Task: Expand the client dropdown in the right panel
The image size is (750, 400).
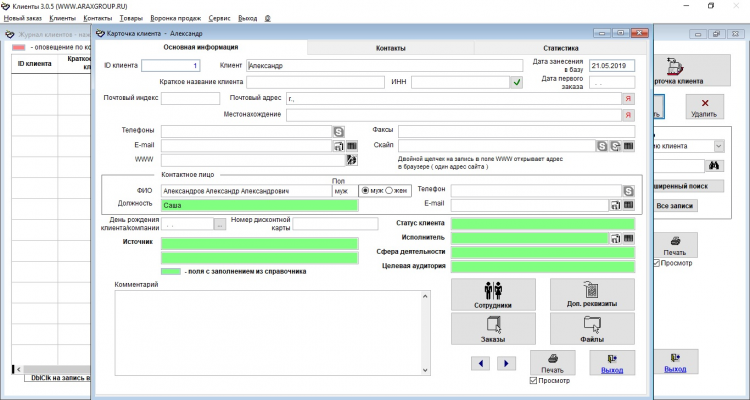Action: pos(718,145)
